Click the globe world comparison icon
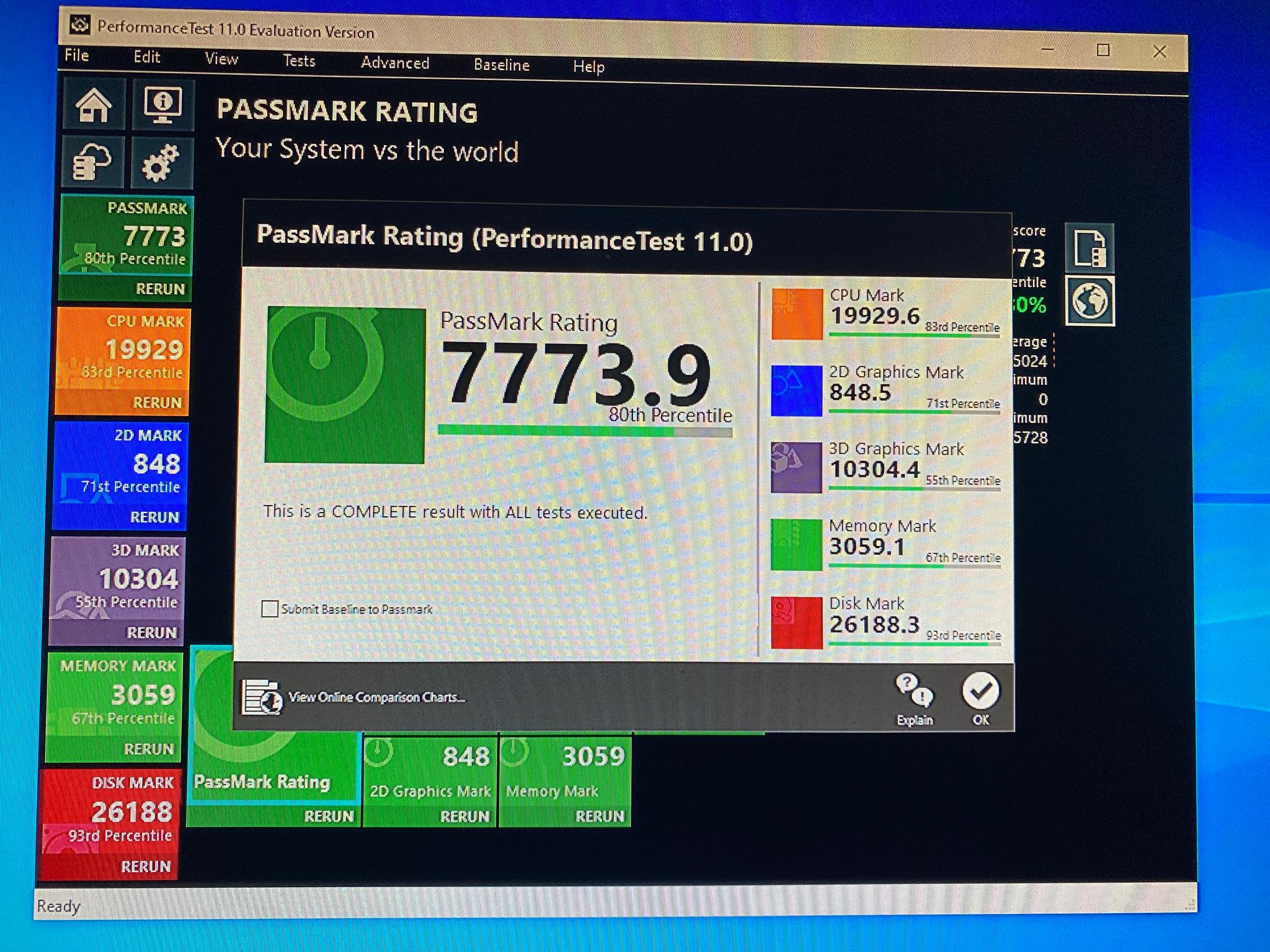This screenshot has height=952, width=1270. [x=1090, y=301]
